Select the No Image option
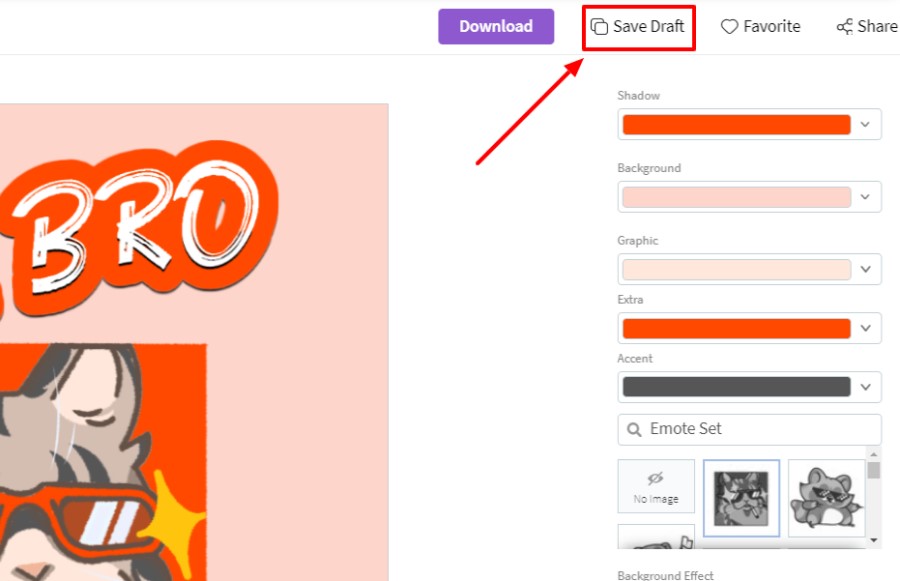Viewport: 900px width, 581px height. pos(656,486)
